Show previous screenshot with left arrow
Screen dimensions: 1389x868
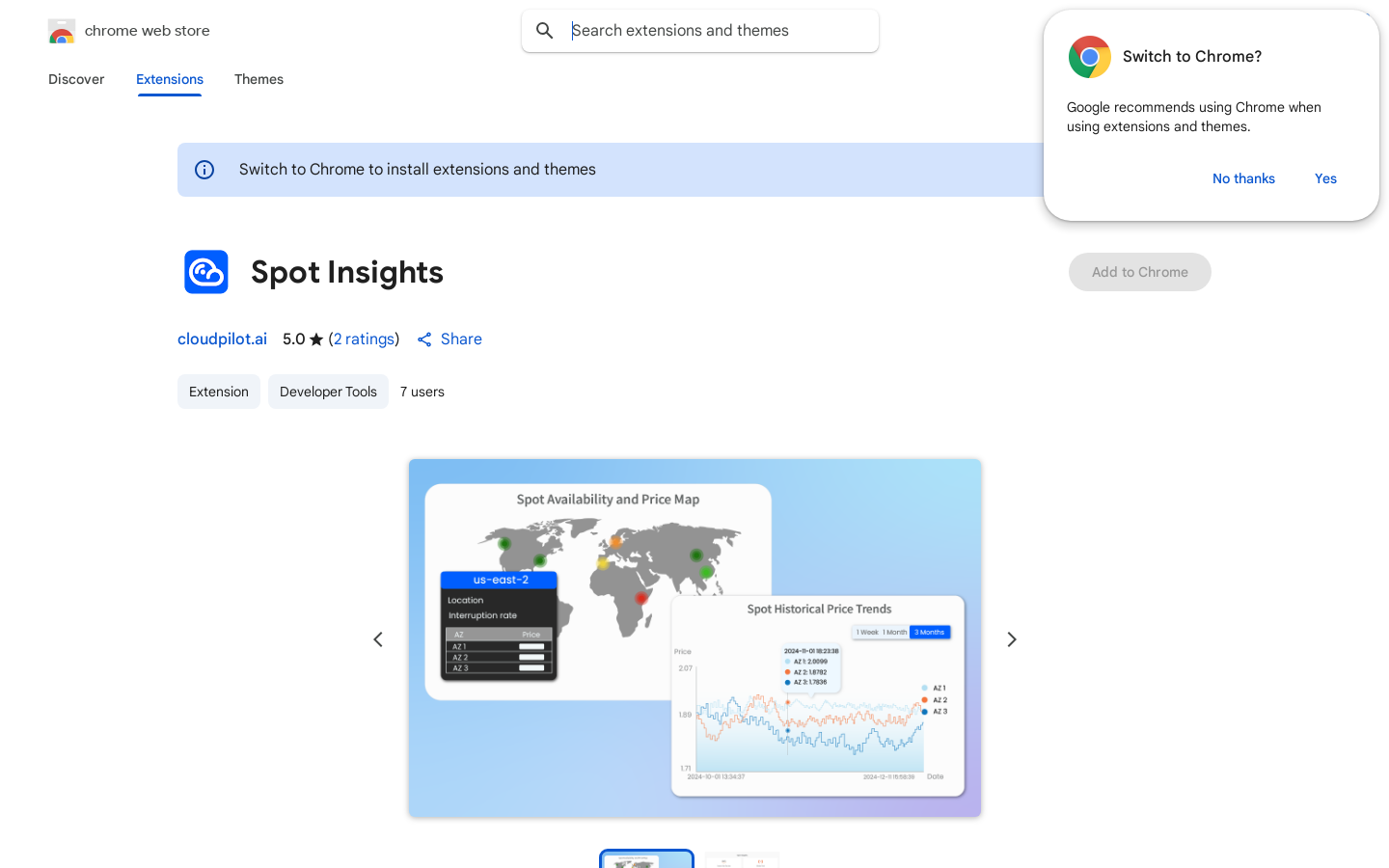point(378,639)
